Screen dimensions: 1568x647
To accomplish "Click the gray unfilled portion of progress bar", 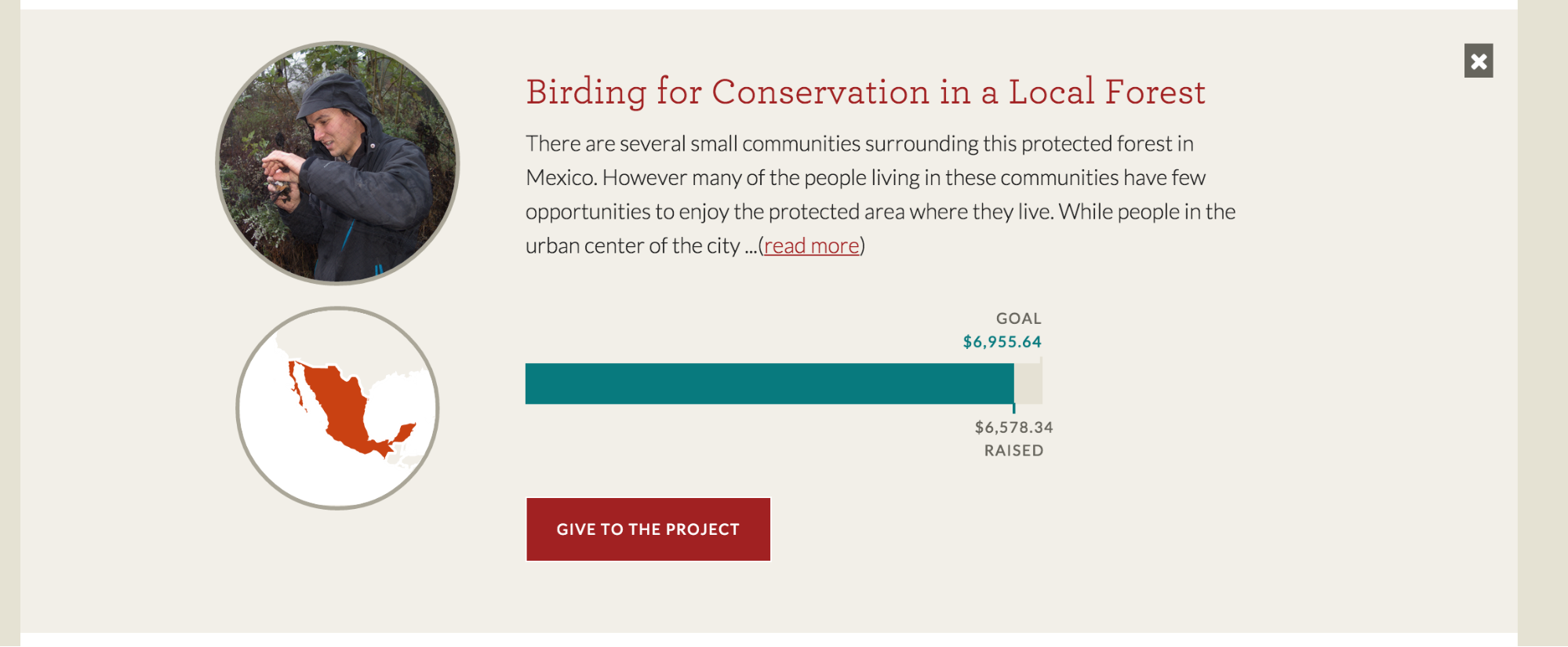I will coord(1029,384).
